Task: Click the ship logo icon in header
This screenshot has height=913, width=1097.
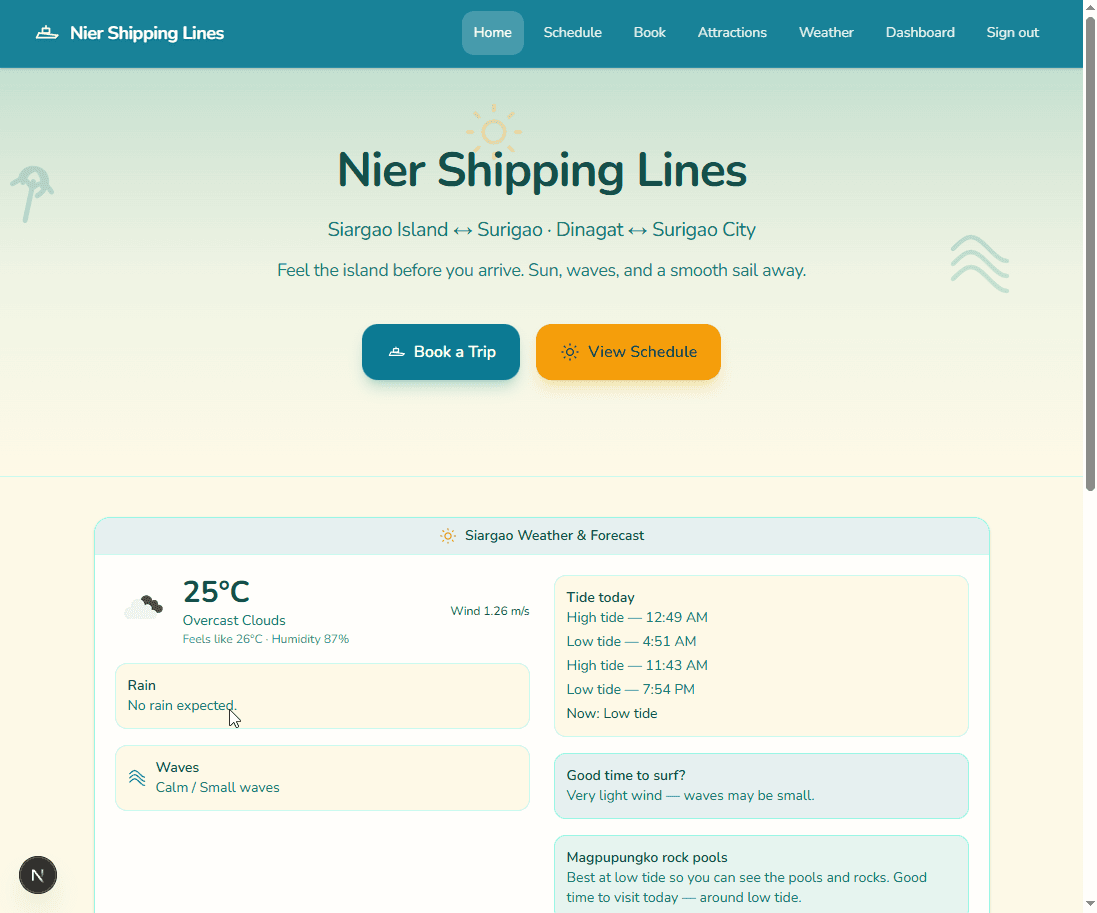Action: pyautogui.click(x=47, y=33)
